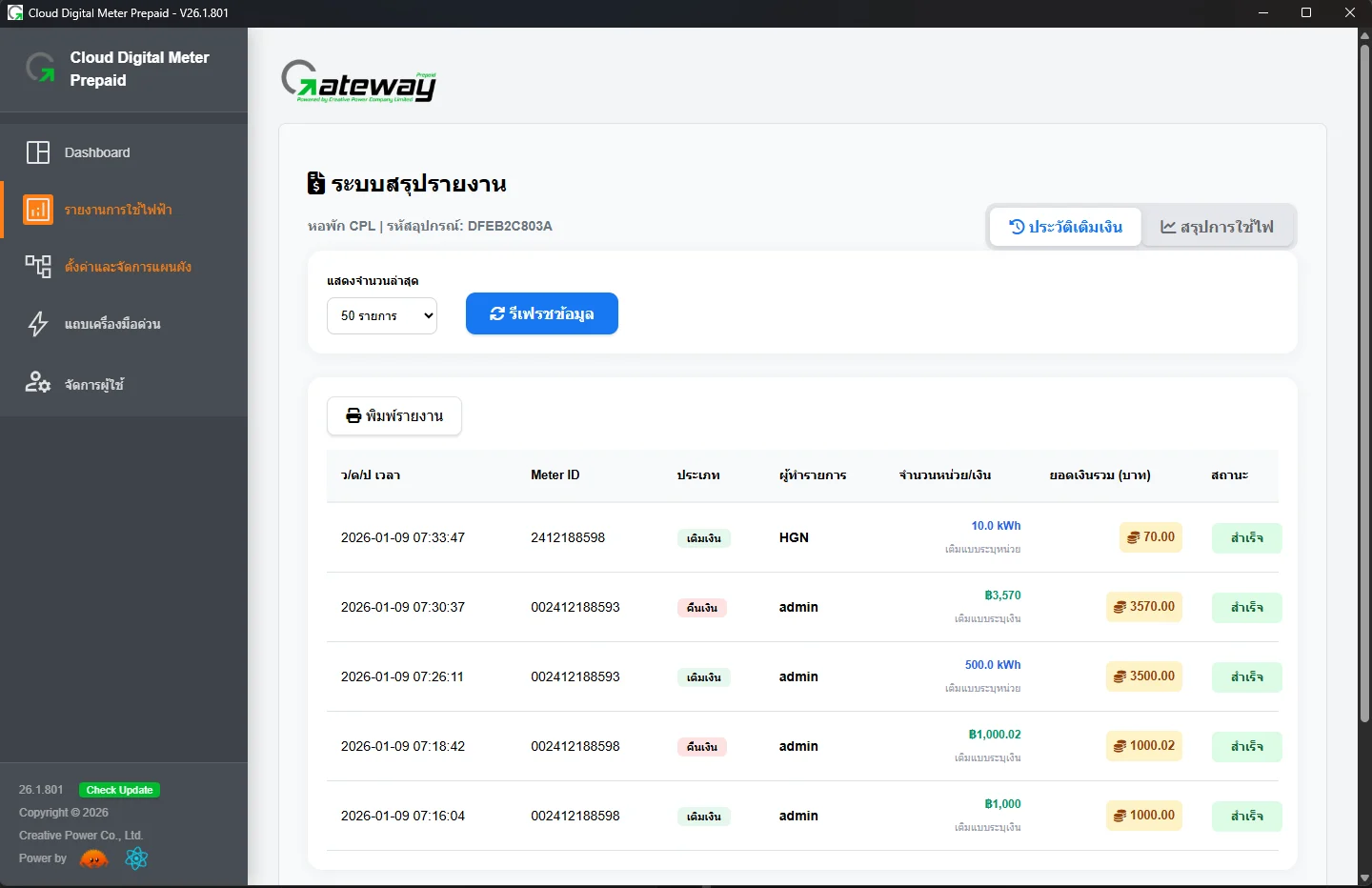Click the green Check Update badge
The image size is (1372, 888).
[x=119, y=790]
